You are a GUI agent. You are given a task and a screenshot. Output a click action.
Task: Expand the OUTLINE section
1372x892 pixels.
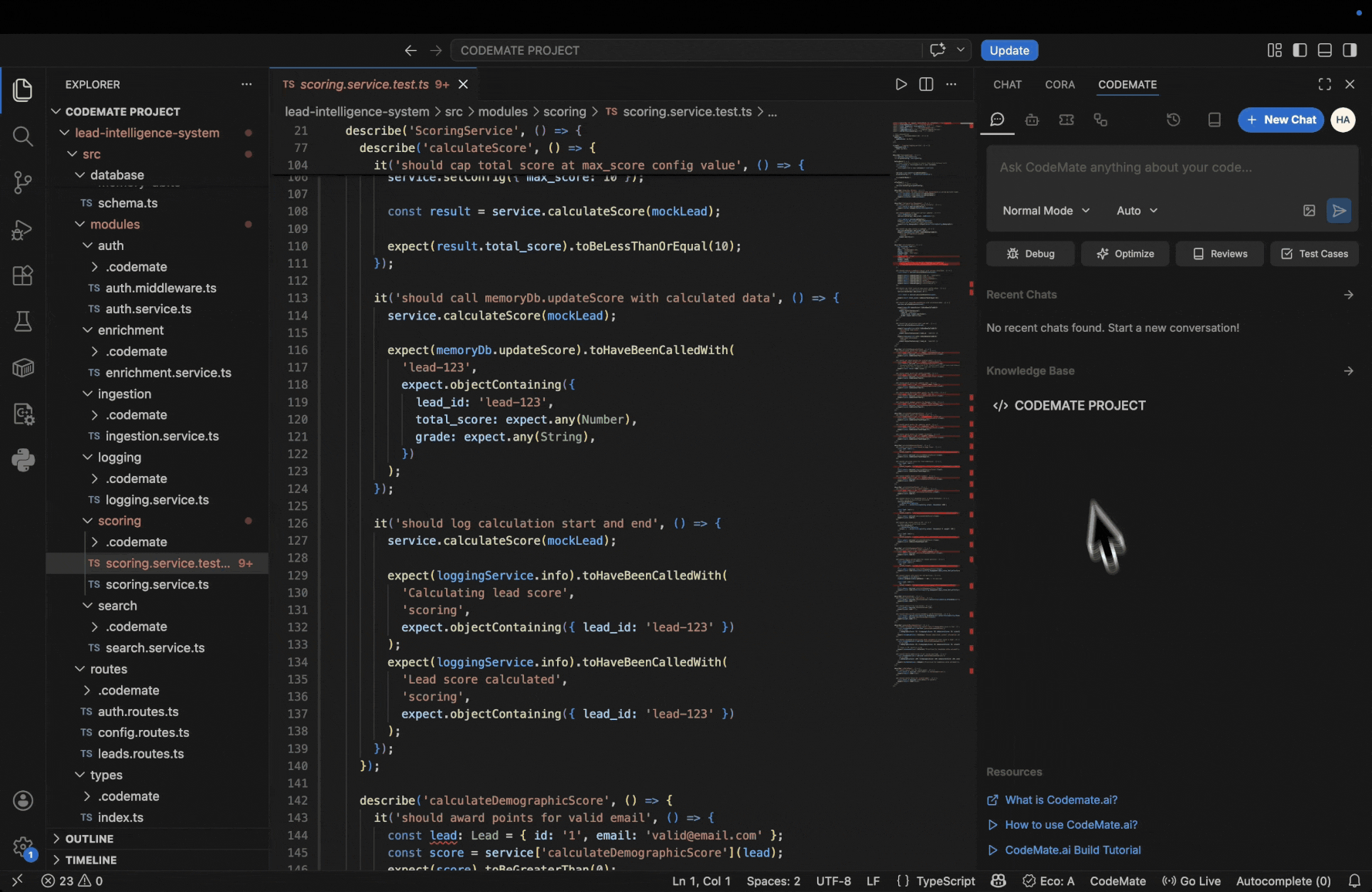[x=90, y=839]
